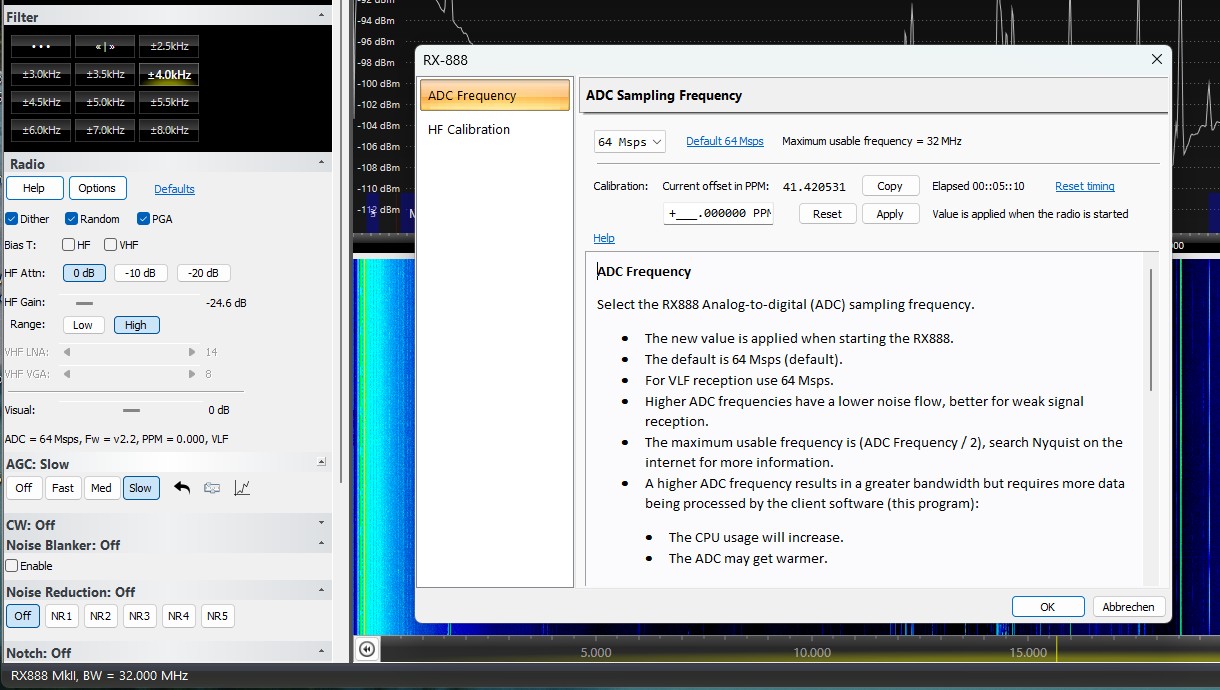Click the rewind icon below the waterfall

[x=367, y=650]
